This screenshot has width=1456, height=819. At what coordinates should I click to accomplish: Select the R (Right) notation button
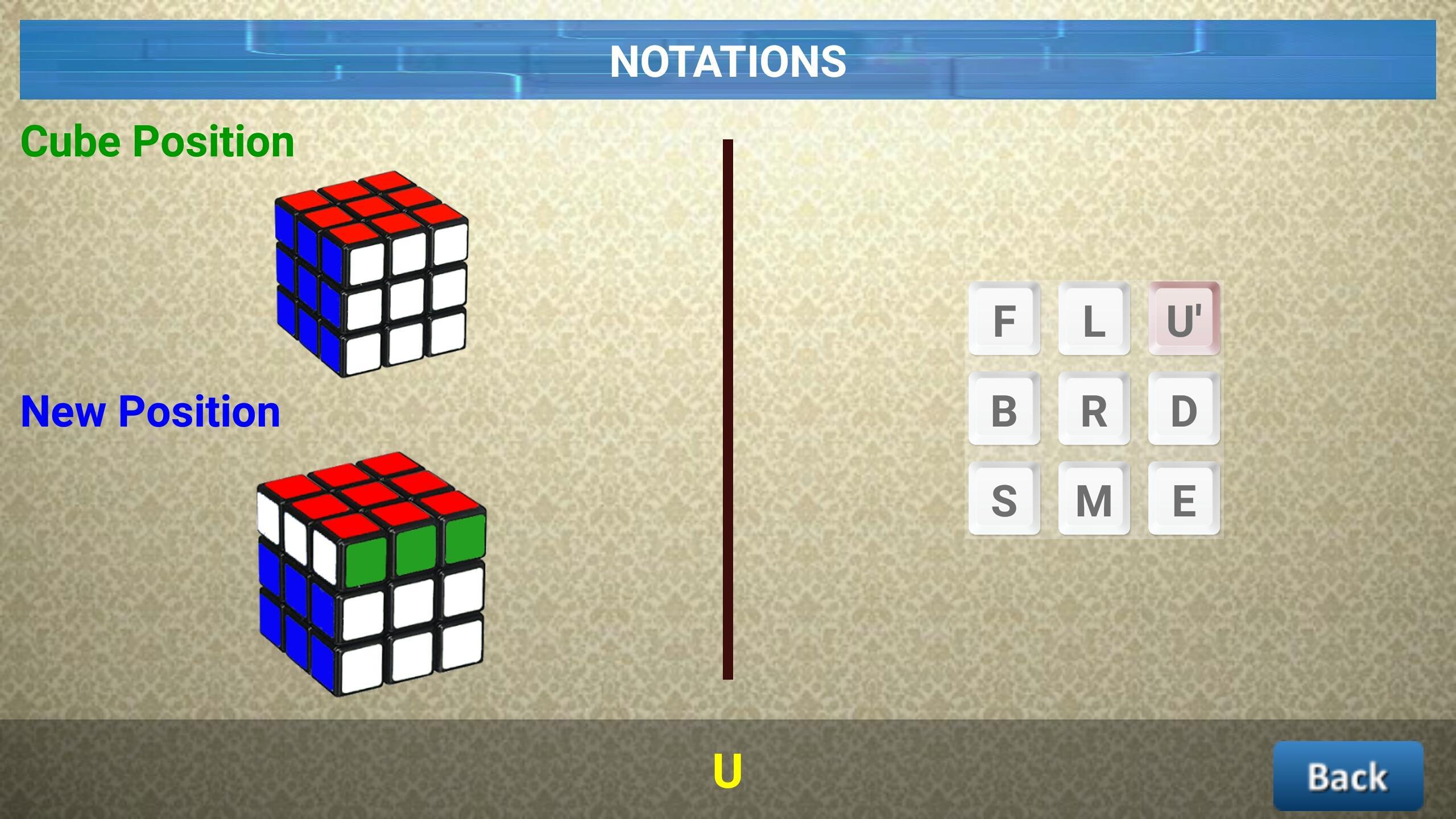pos(1091,410)
